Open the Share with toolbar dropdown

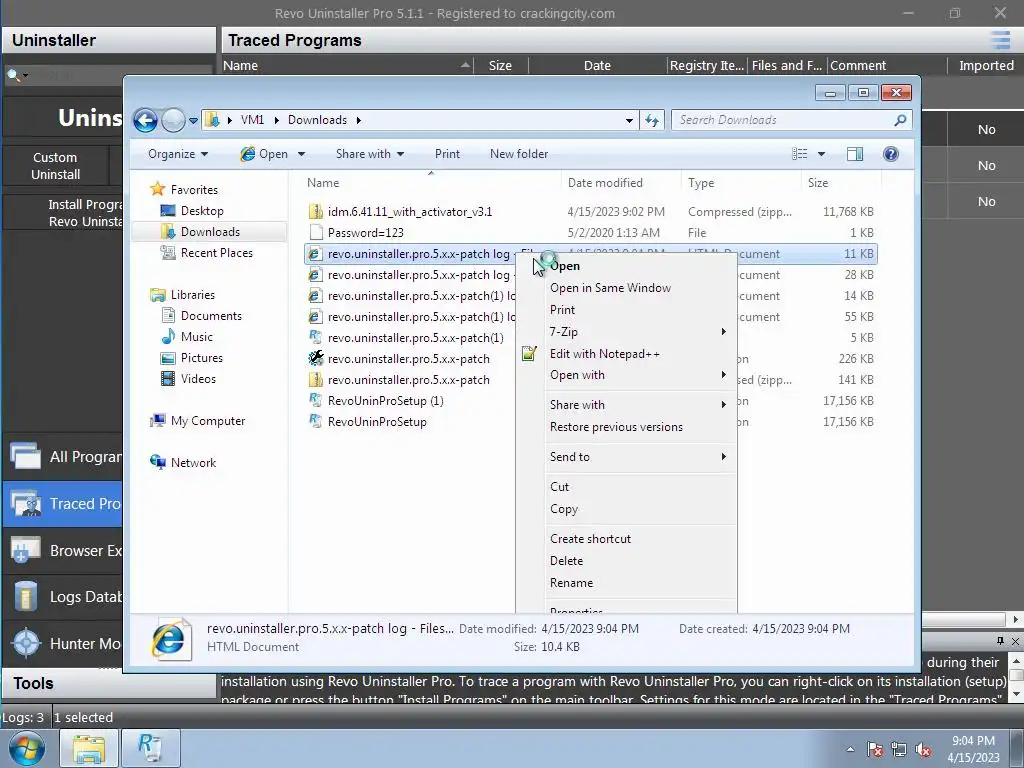[370, 154]
